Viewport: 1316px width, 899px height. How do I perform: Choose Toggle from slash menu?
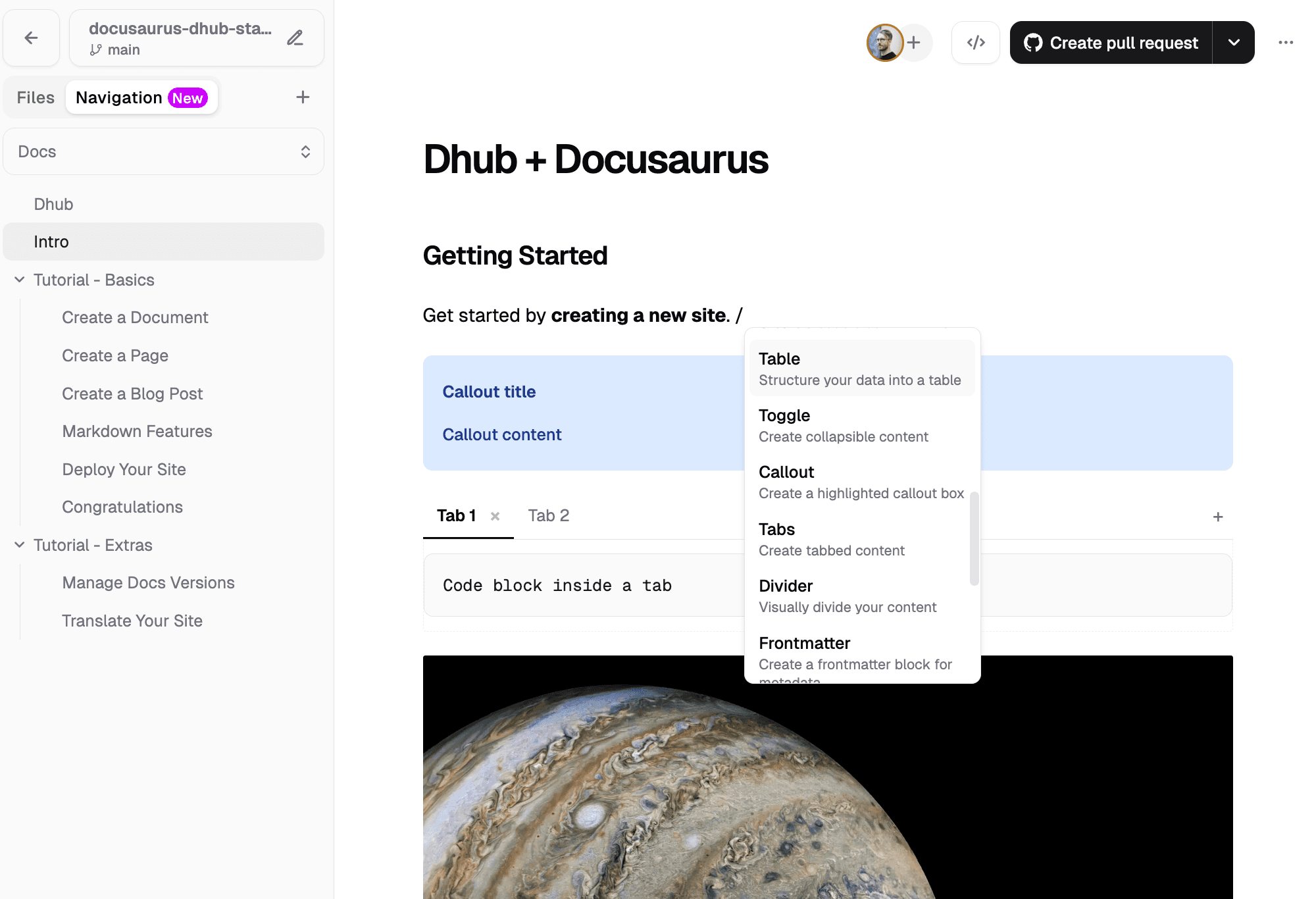coord(862,426)
